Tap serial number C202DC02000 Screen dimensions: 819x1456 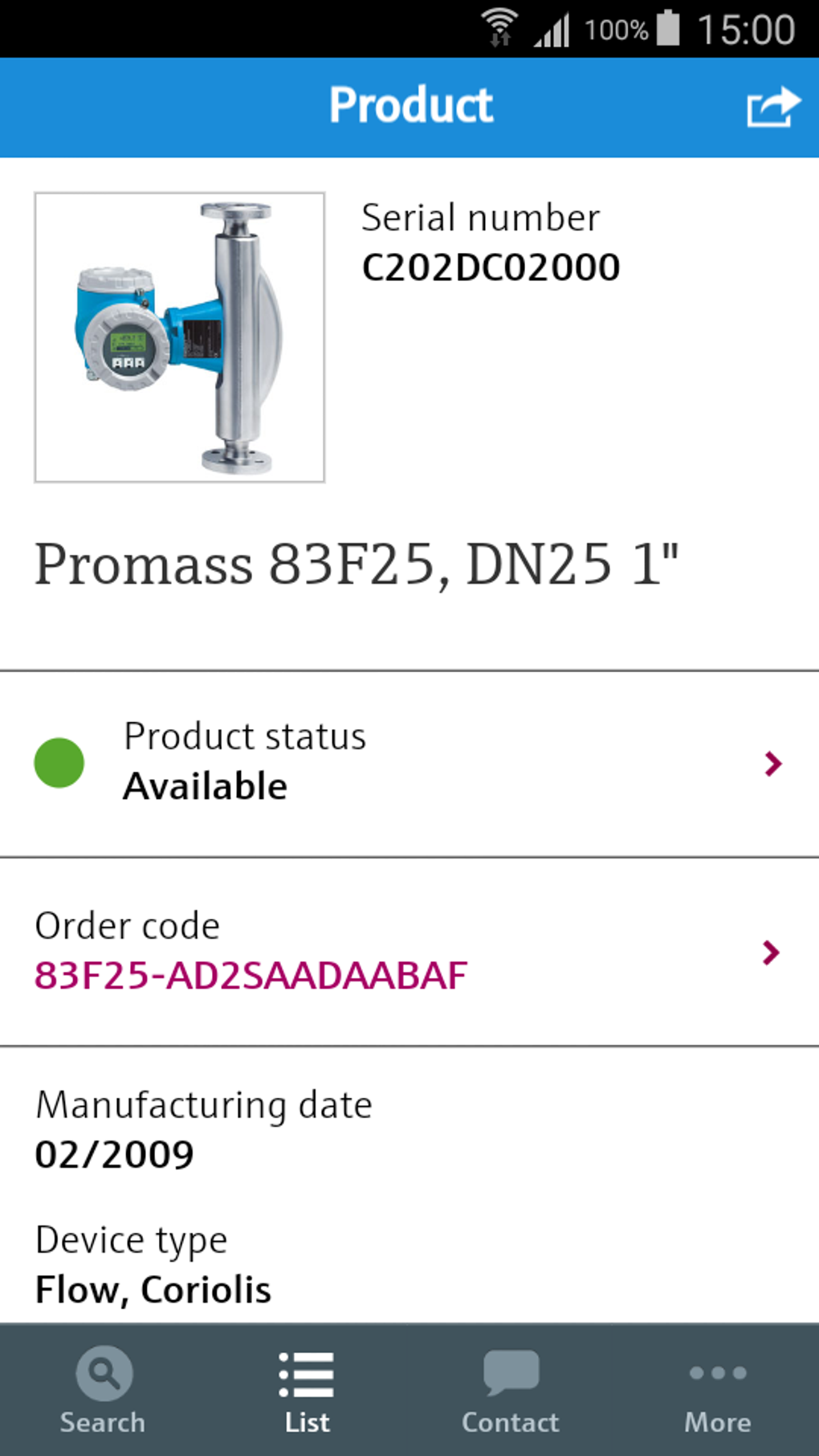491,267
